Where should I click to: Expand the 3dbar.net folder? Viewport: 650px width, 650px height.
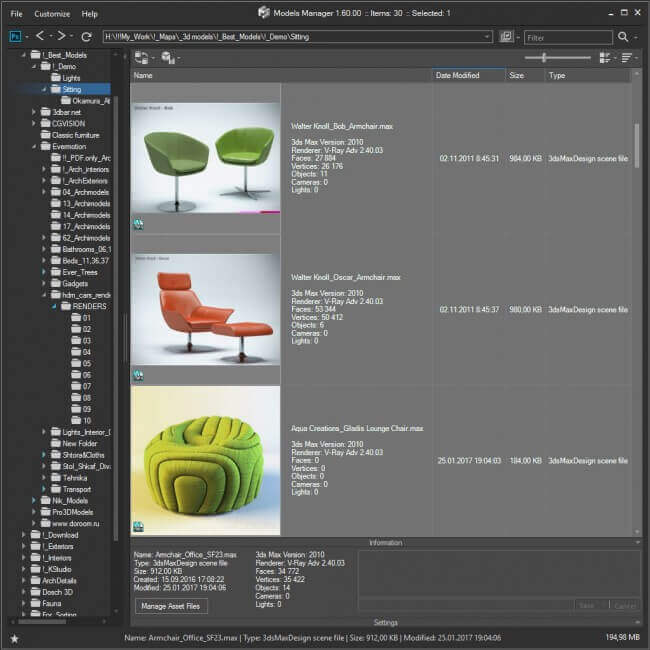tap(34, 112)
